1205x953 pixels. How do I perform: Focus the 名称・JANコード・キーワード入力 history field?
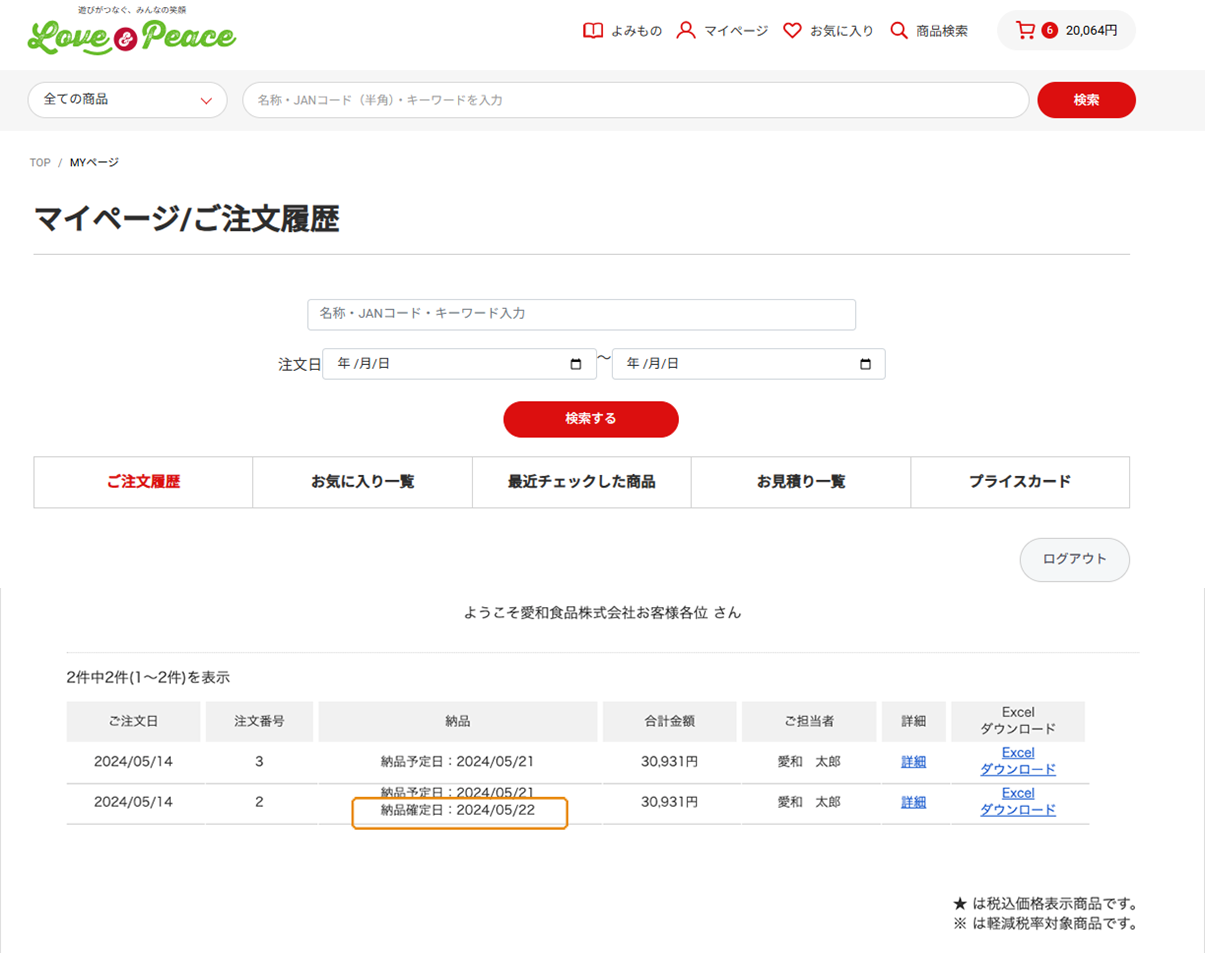click(x=581, y=314)
